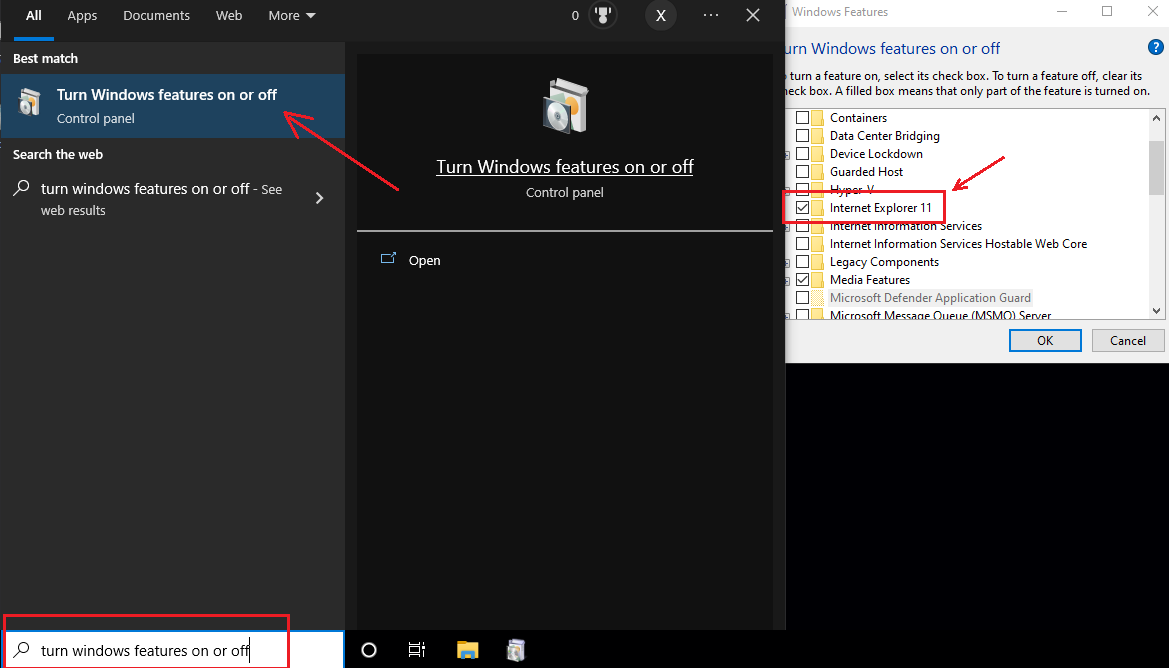Screen dimensions: 1169x668
Task: Click the magnifier icon beside web search suggestion
Action: click(22, 188)
